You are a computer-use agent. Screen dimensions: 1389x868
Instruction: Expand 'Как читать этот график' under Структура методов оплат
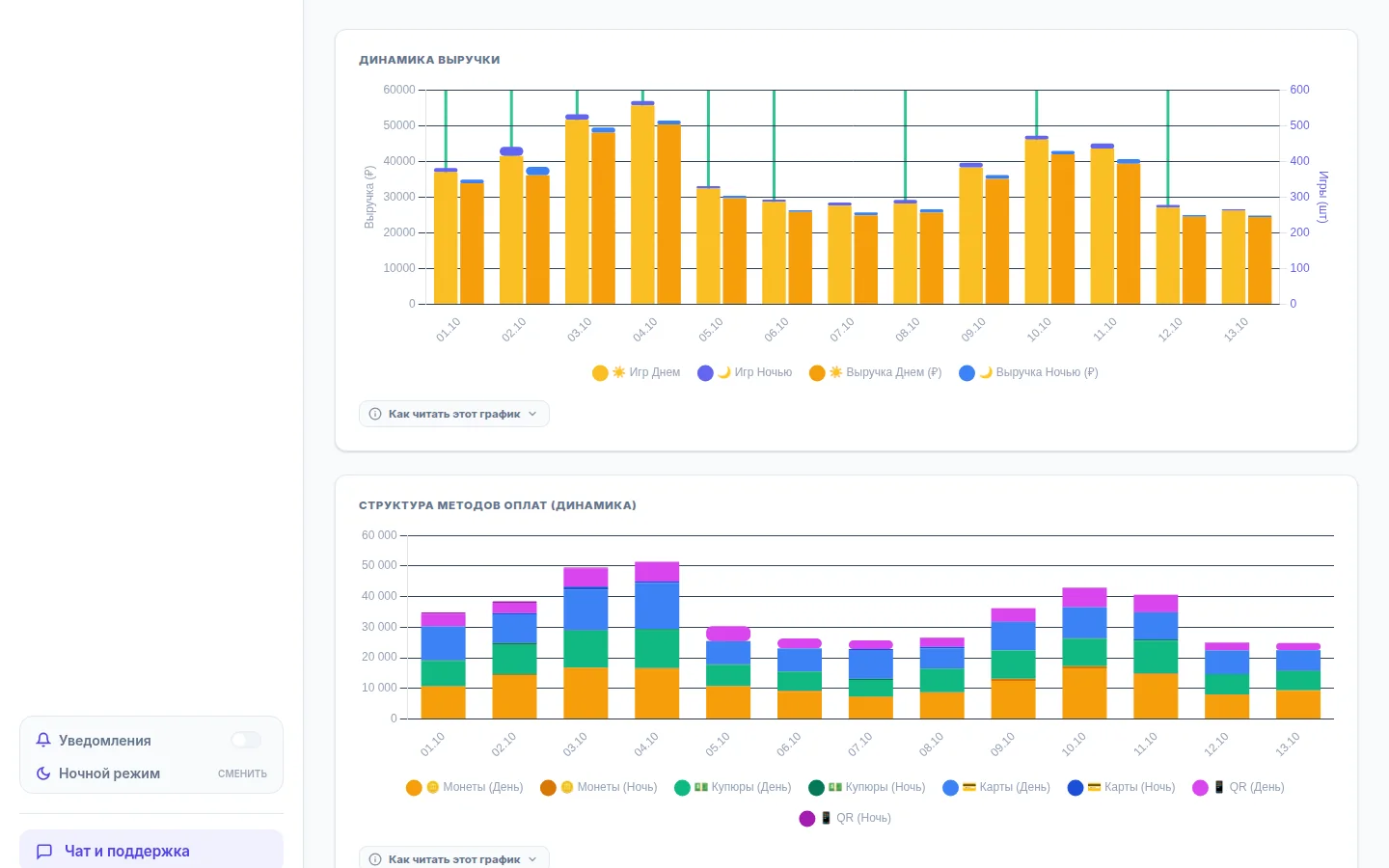(x=454, y=857)
